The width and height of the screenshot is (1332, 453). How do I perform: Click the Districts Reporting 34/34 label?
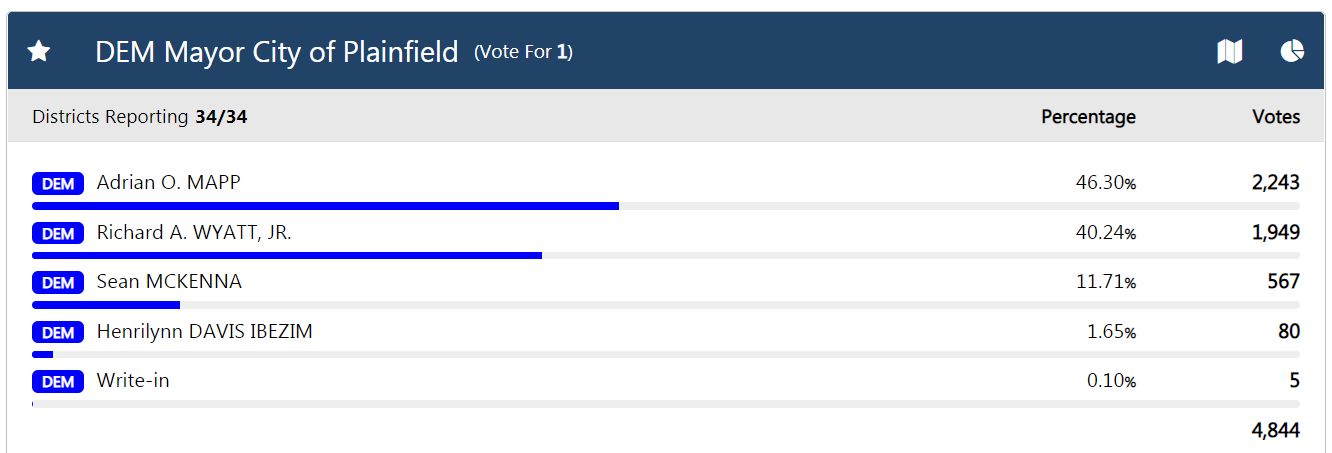(140, 117)
